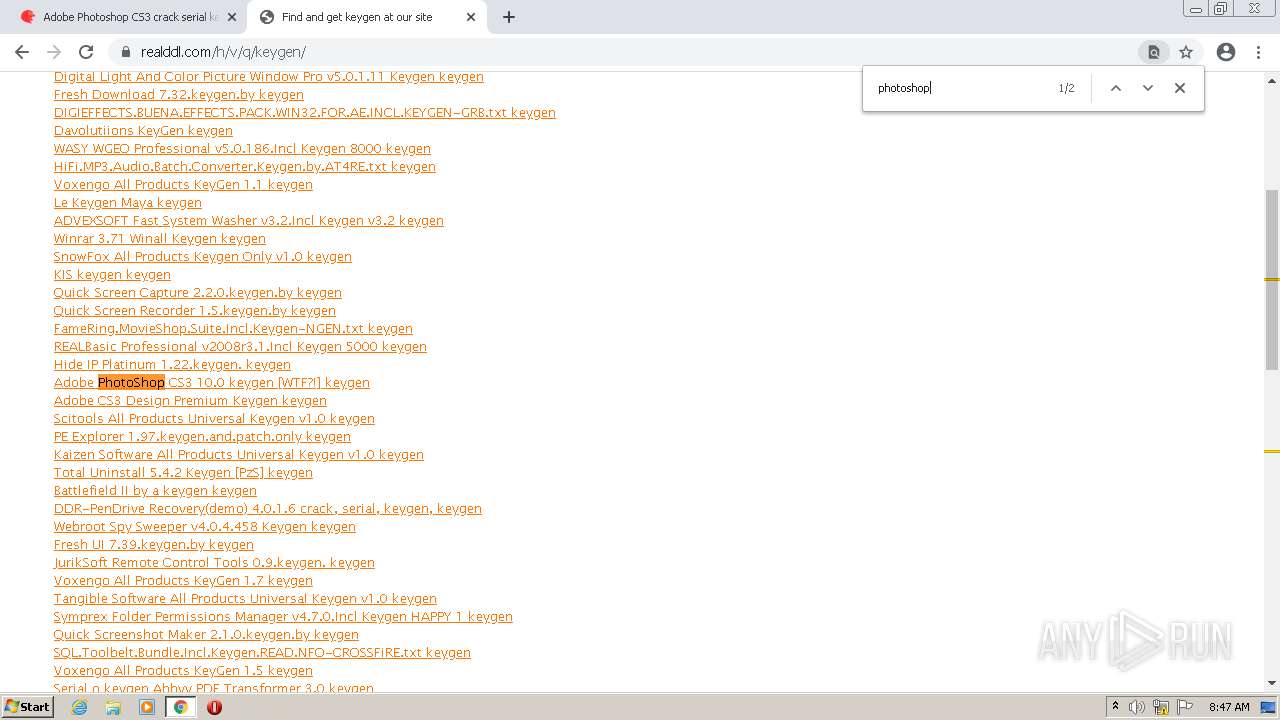This screenshot has height=720, width=1280.
Task: Open Symprex Folder Permissions Manager link
Action: pyautogui.click(x=283, y=617)
